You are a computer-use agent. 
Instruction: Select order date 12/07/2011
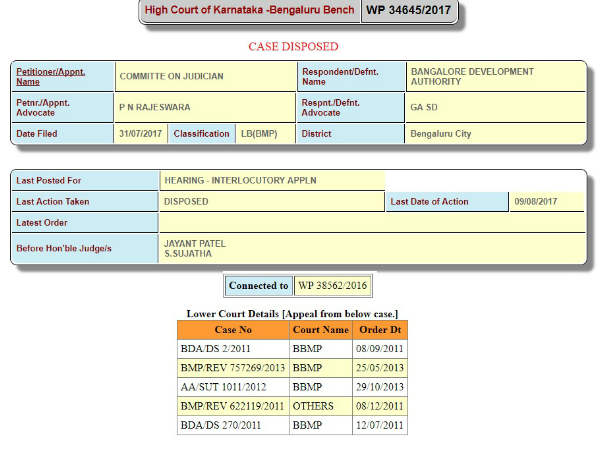click(380, 426)
